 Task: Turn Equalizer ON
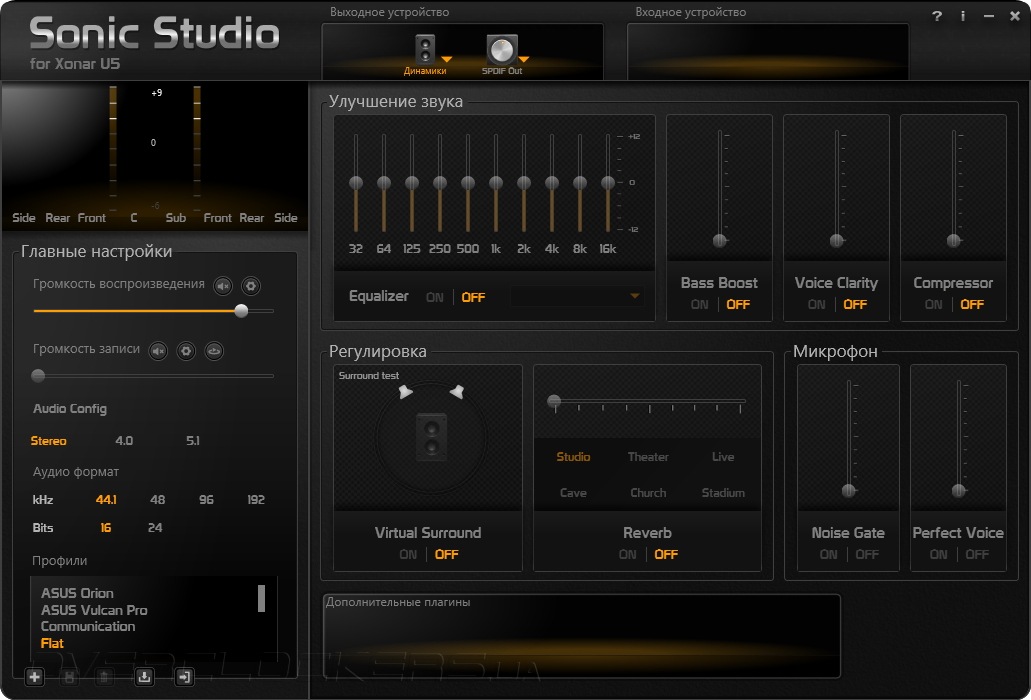[x=435, y=297]
